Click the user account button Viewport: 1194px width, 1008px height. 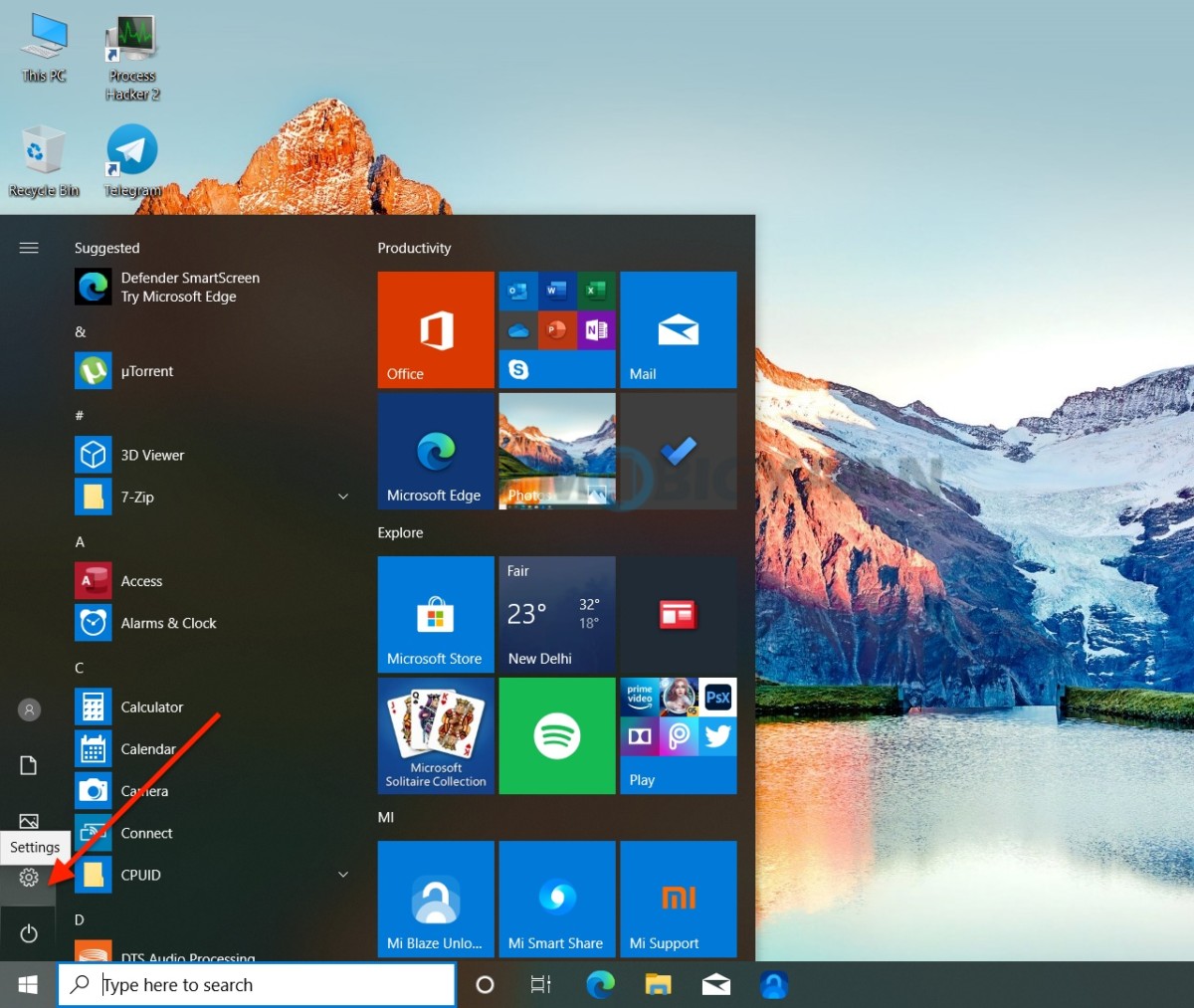point(29,709)
